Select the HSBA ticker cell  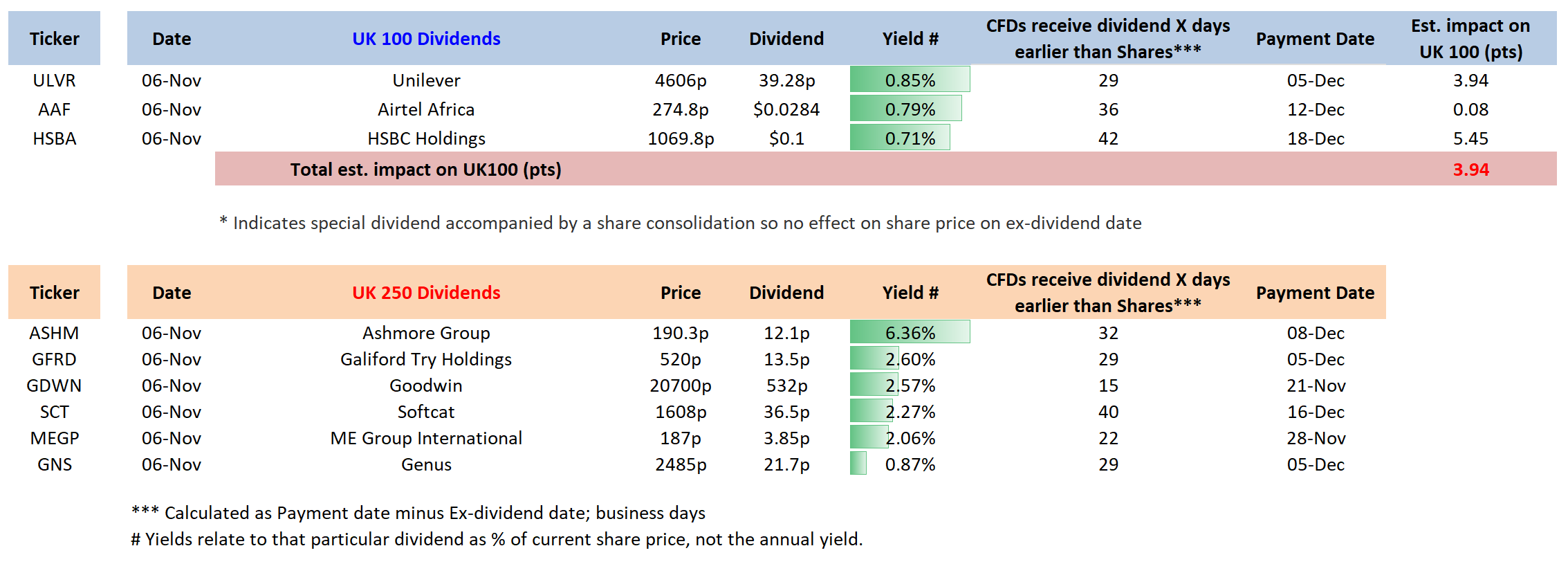54,138
